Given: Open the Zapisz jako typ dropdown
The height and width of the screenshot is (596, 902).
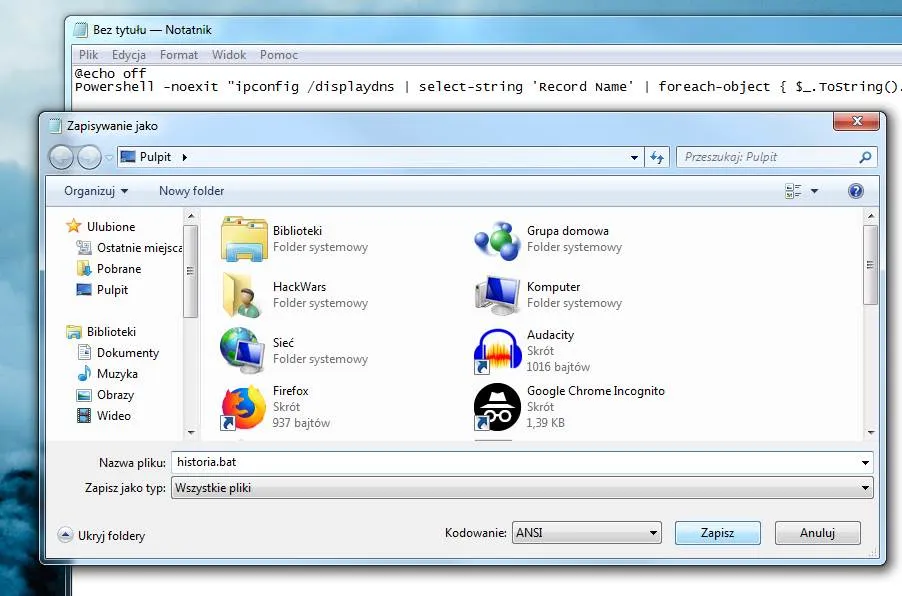Looking at the screenshot, I should pos(520,488).
